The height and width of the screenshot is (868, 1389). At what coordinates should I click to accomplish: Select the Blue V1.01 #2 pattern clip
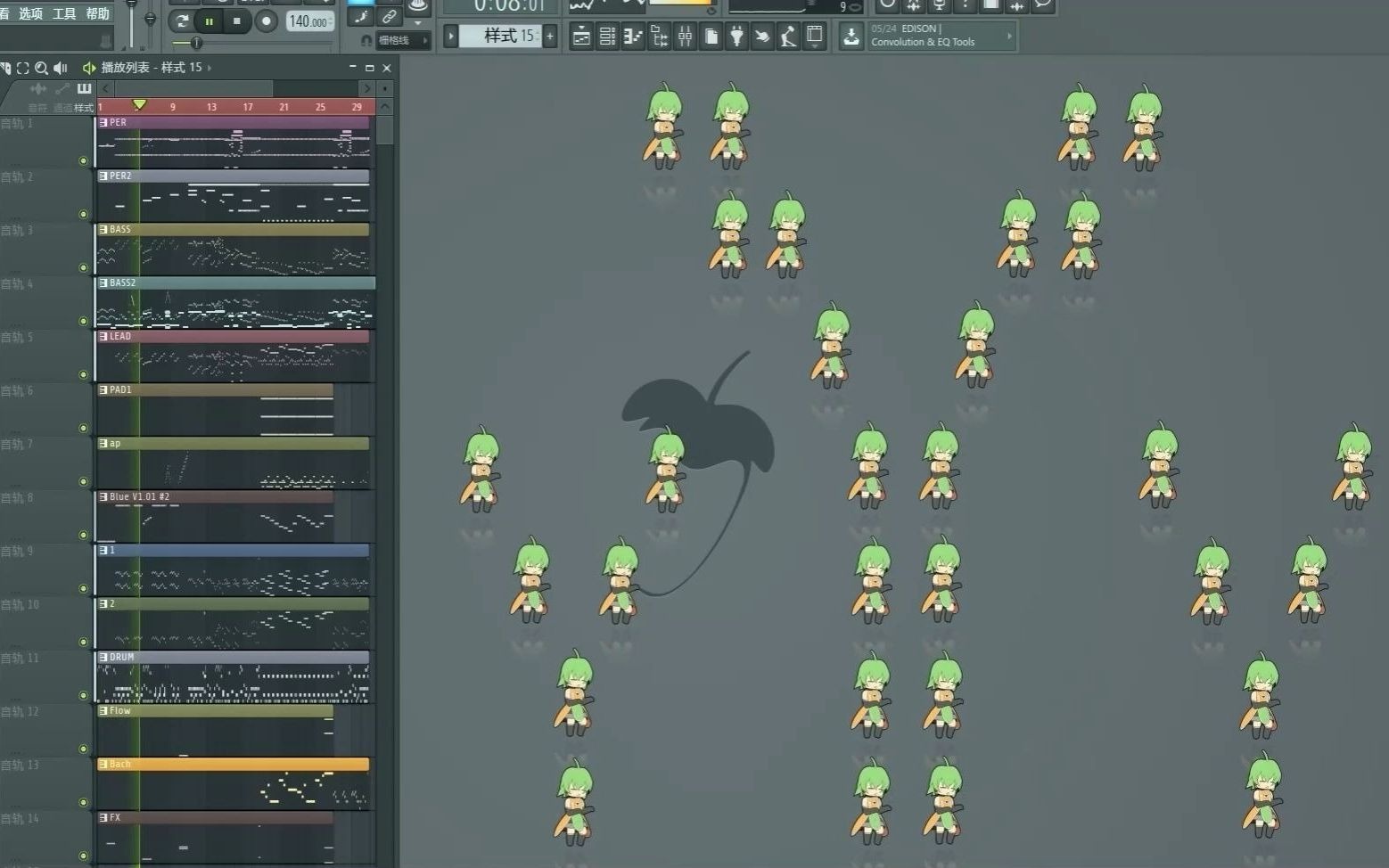(x=215, y=518)
